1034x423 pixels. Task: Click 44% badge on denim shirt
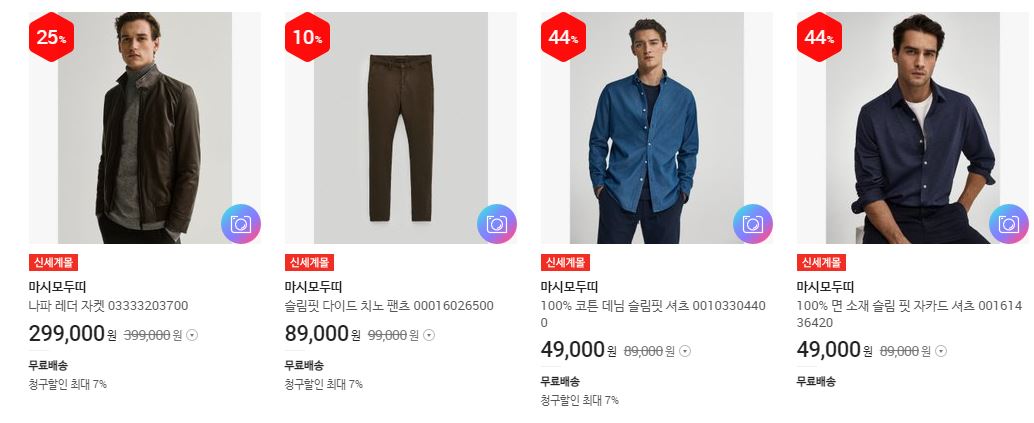563,38
